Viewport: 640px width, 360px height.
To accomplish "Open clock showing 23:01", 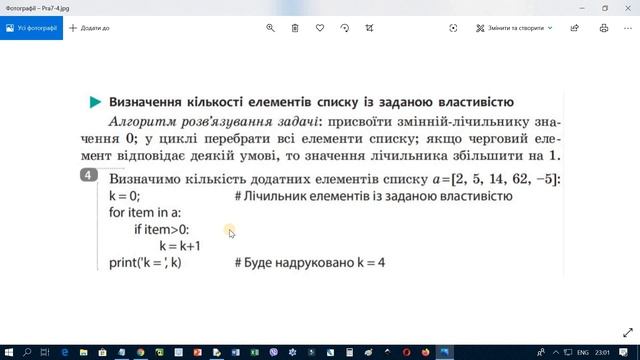I will [602, 352].
